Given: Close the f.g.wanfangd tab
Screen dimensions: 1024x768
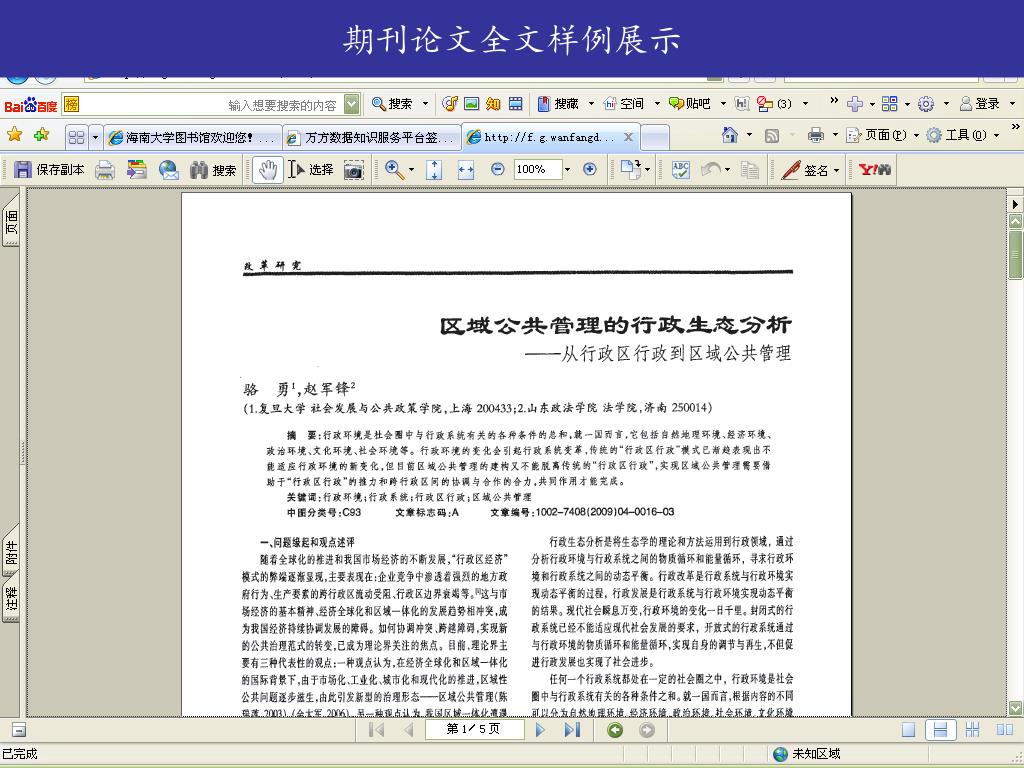Looking at the screenshot, I should tap(628, 137).
